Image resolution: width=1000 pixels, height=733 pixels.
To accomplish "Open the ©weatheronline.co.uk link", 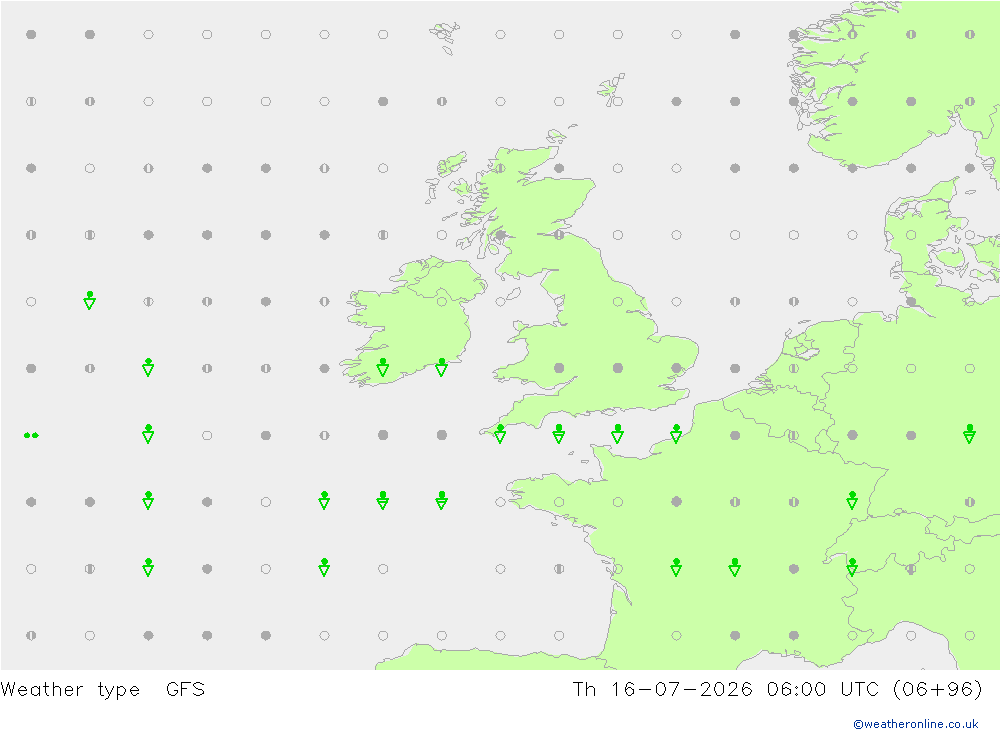I will coord(915,724).
